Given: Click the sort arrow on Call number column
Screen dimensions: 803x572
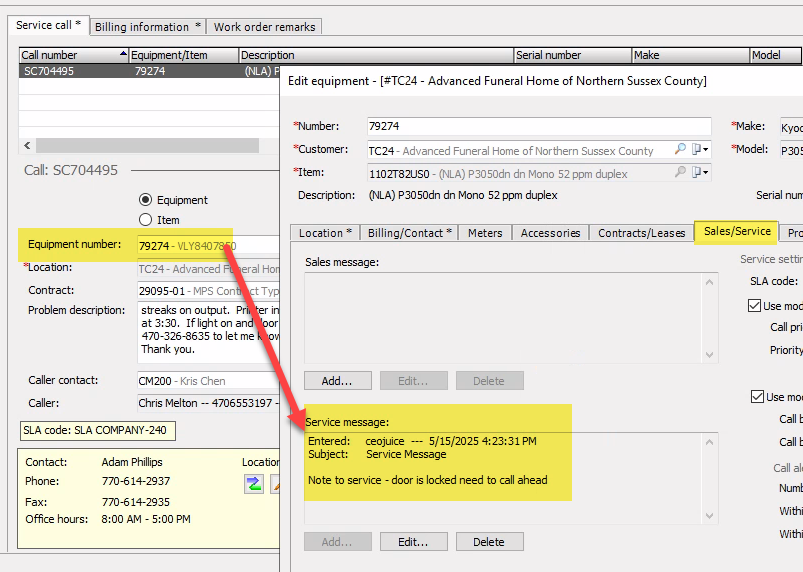Looking at the screenshot, I should (123, 54).
